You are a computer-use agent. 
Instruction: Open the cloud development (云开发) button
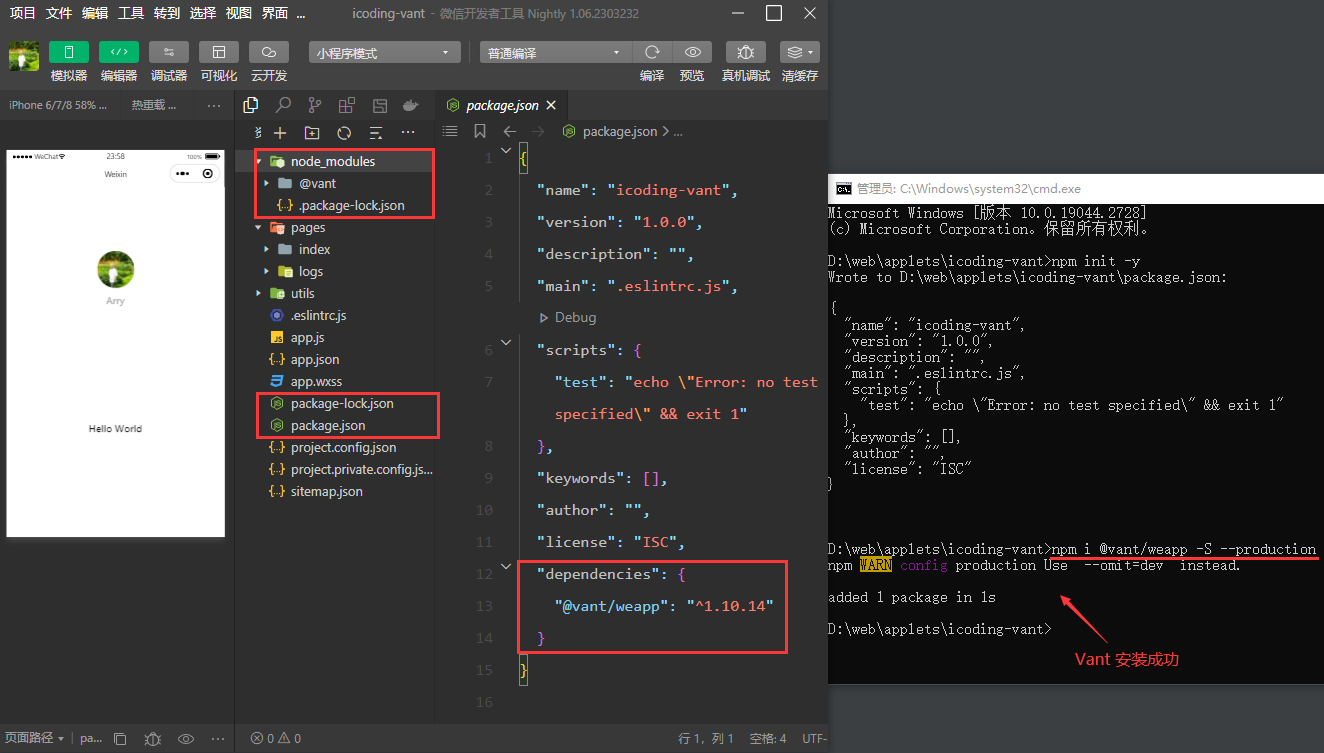[x=269, y=52]
